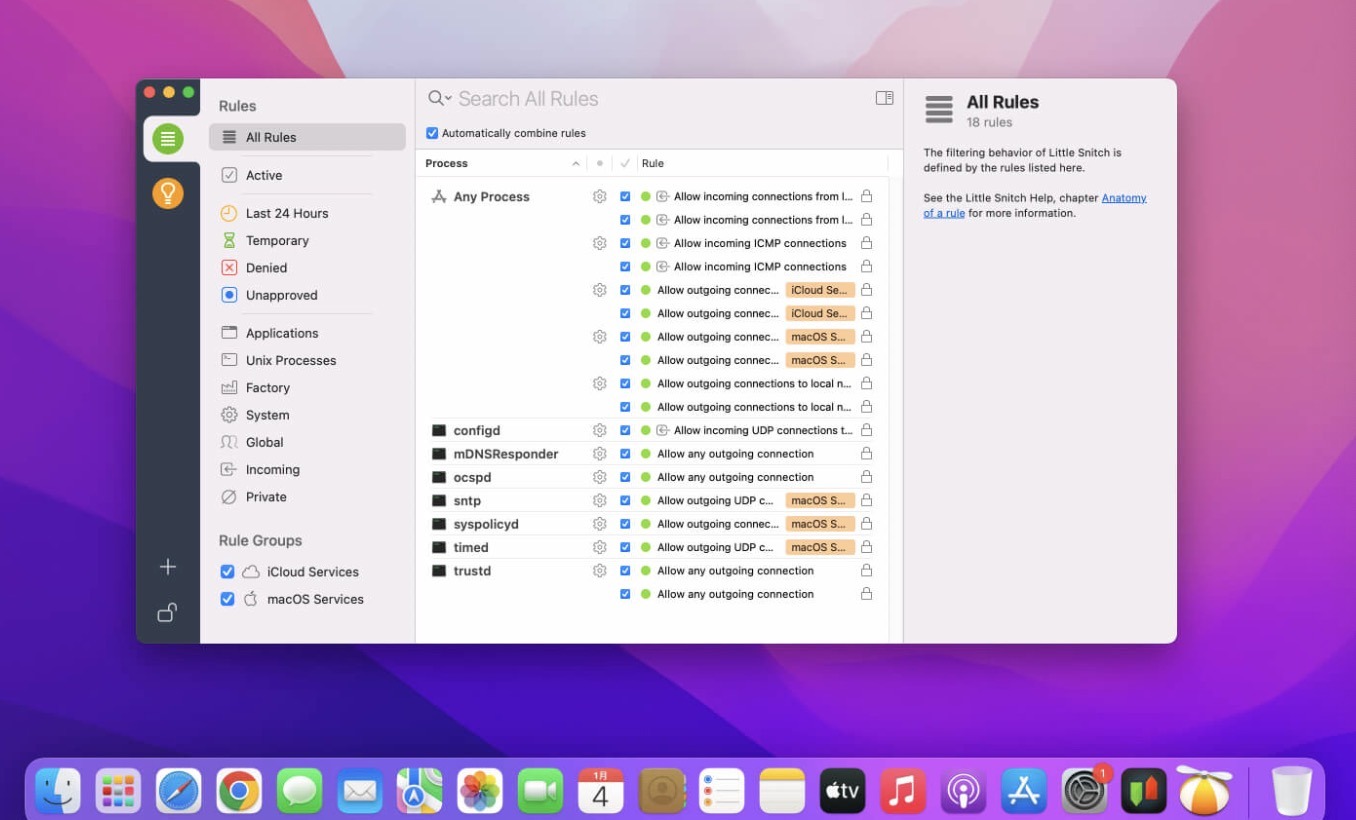Click lock icon on trustd rule

[866, 571]
